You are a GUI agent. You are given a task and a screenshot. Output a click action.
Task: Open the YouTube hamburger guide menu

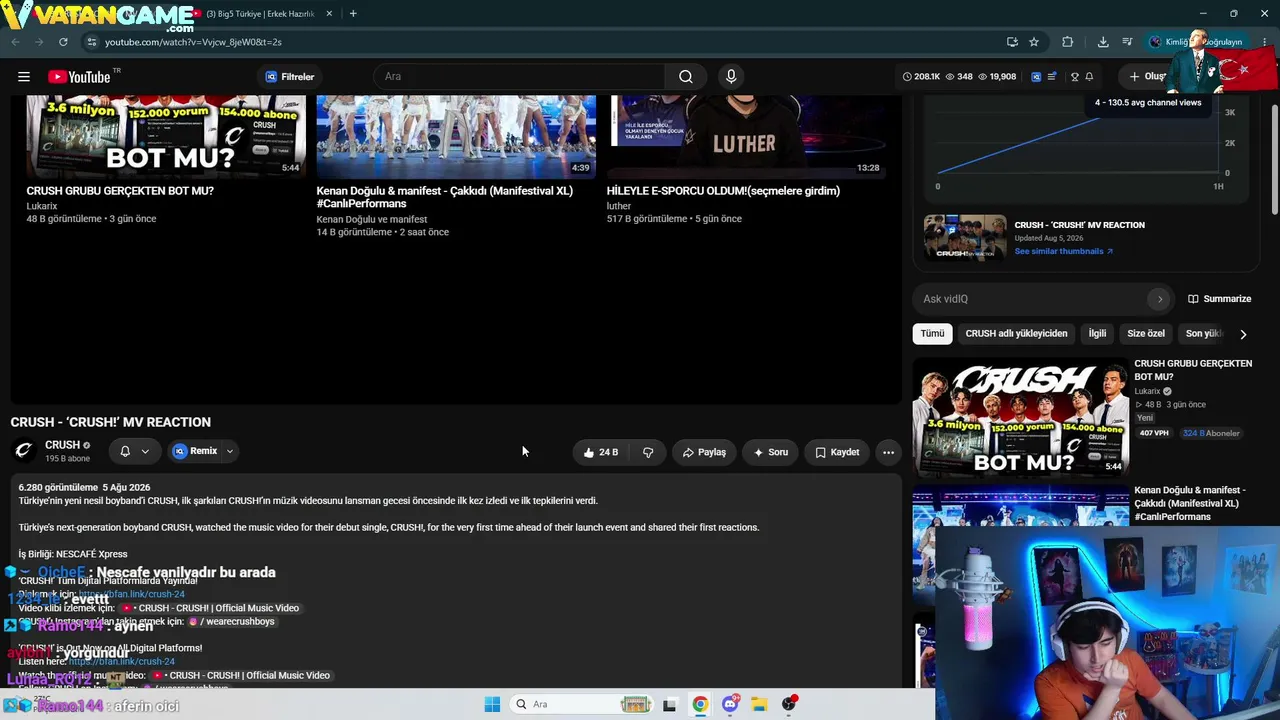pyautogui.click(x=24, y=77)
